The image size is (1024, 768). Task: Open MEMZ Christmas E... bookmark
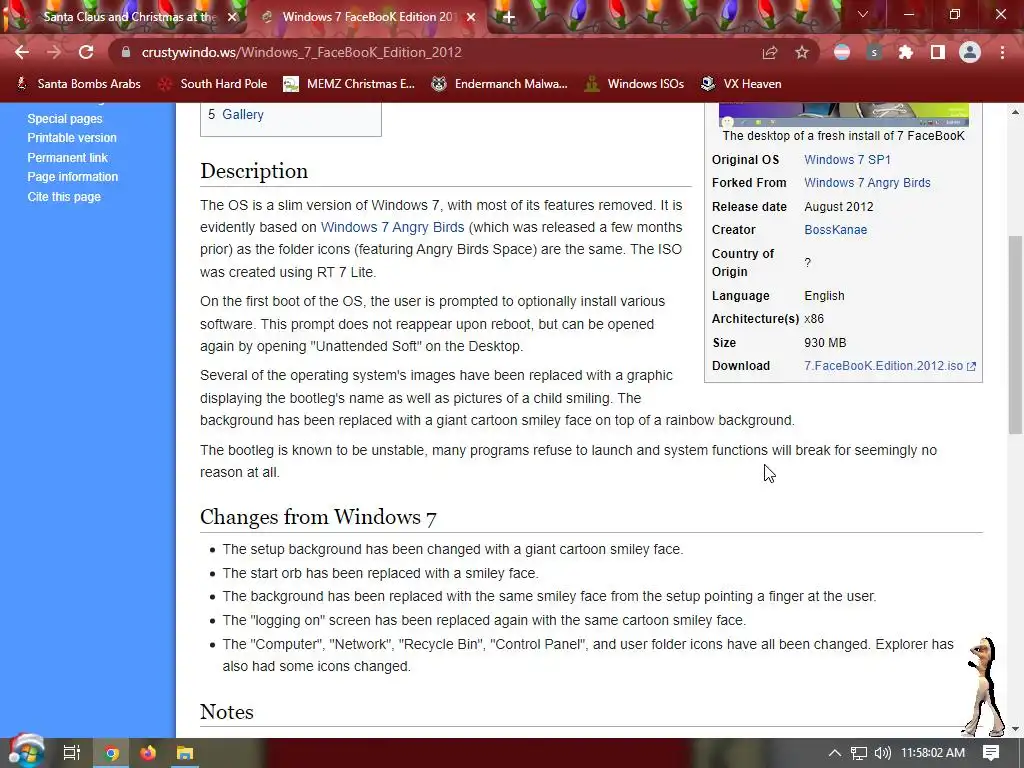point(349,84)
